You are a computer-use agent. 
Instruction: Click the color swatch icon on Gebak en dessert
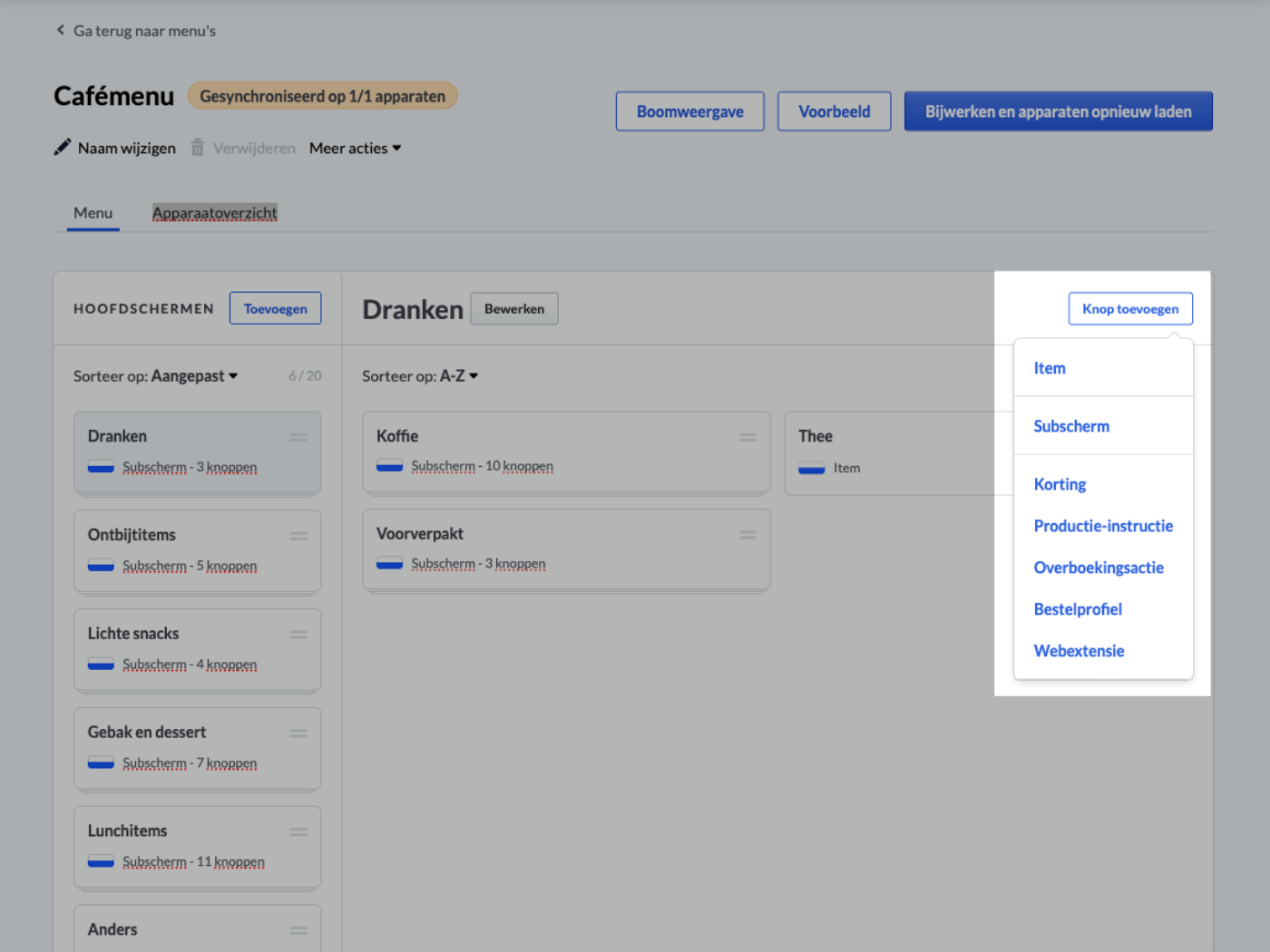tap(101, 763)
